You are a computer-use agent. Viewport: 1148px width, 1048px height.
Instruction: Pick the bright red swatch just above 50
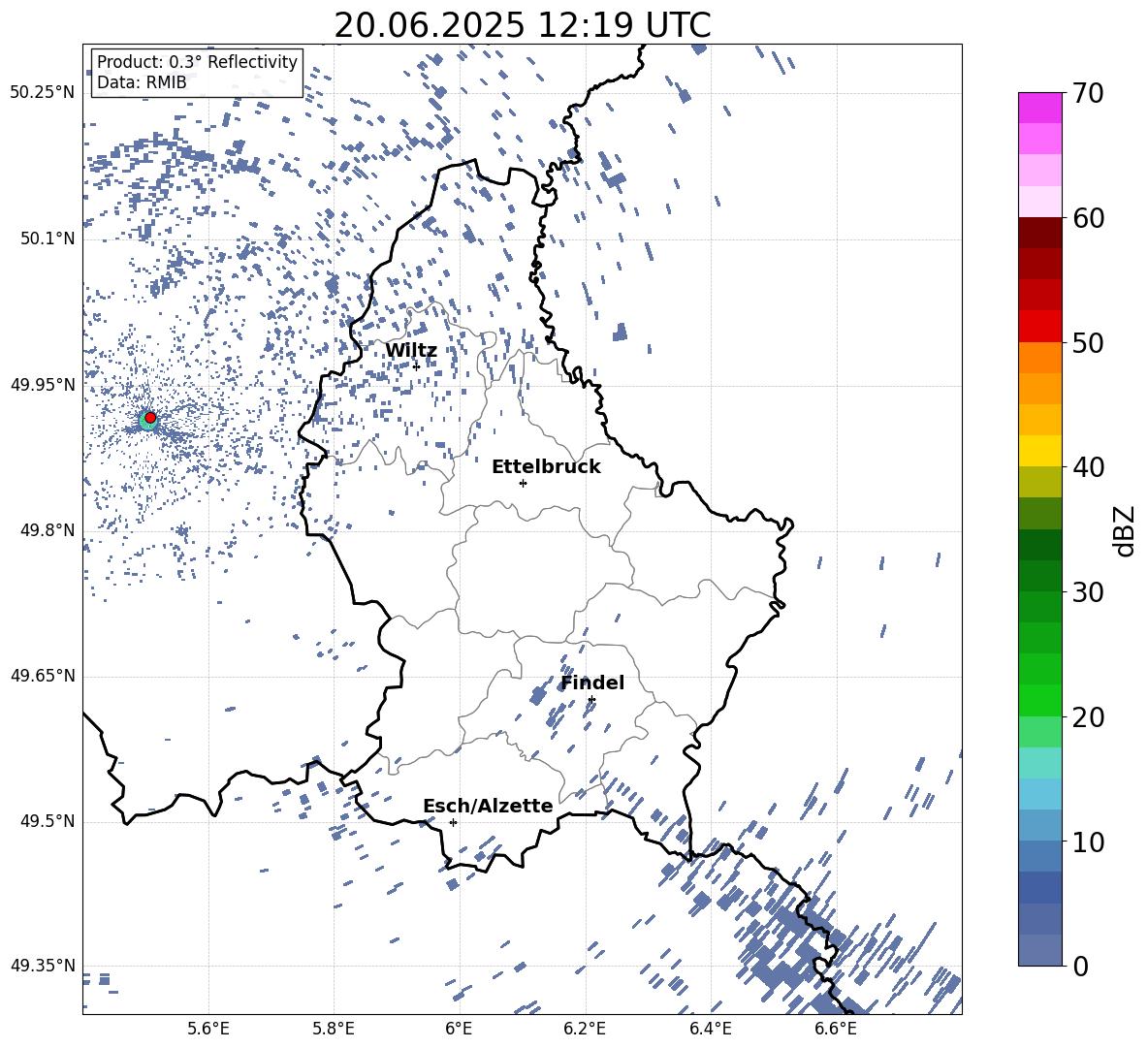(x=1039, y=327)
